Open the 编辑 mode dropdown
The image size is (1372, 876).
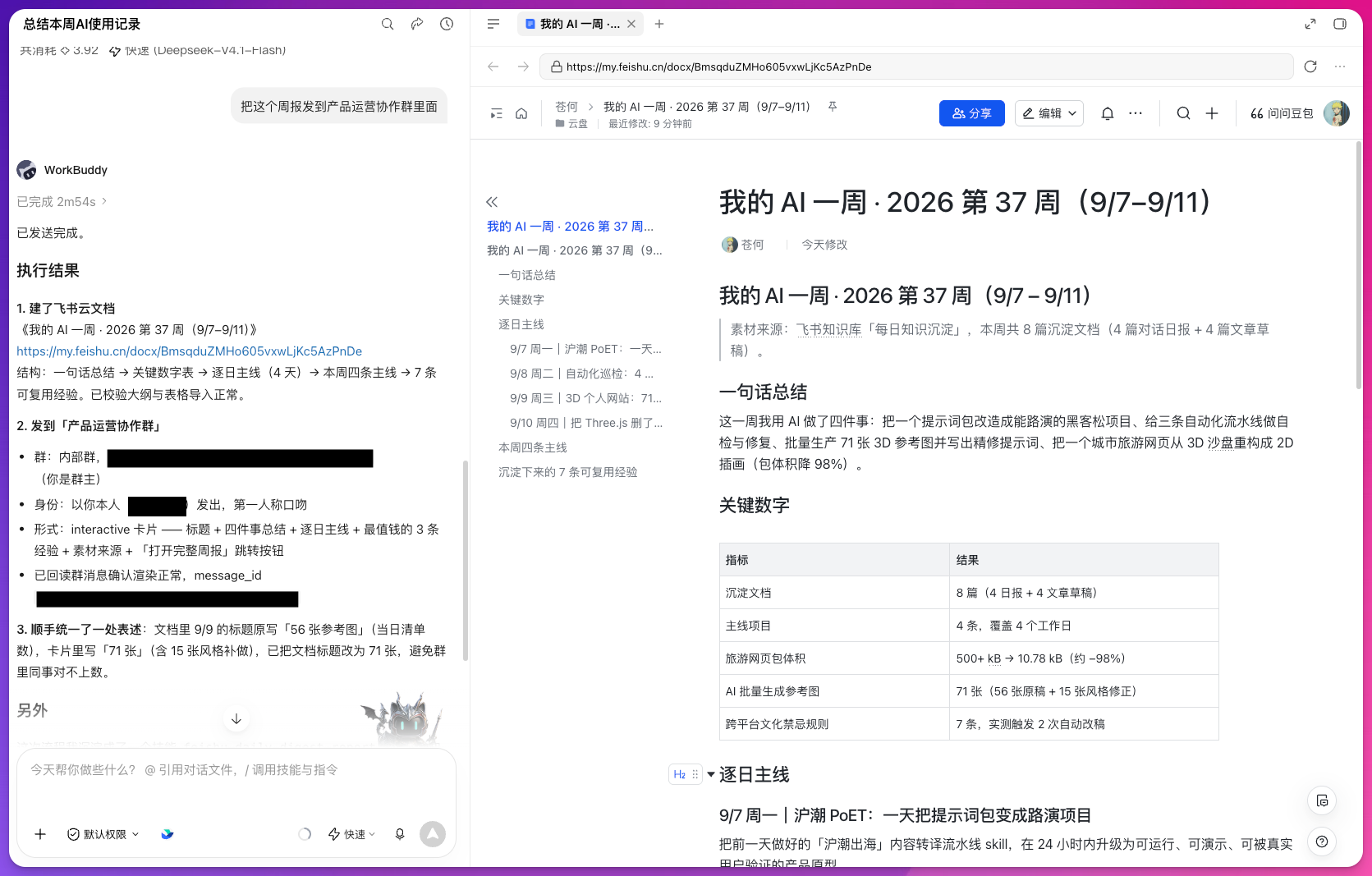pyautogui.click(x=1049, y=113)
